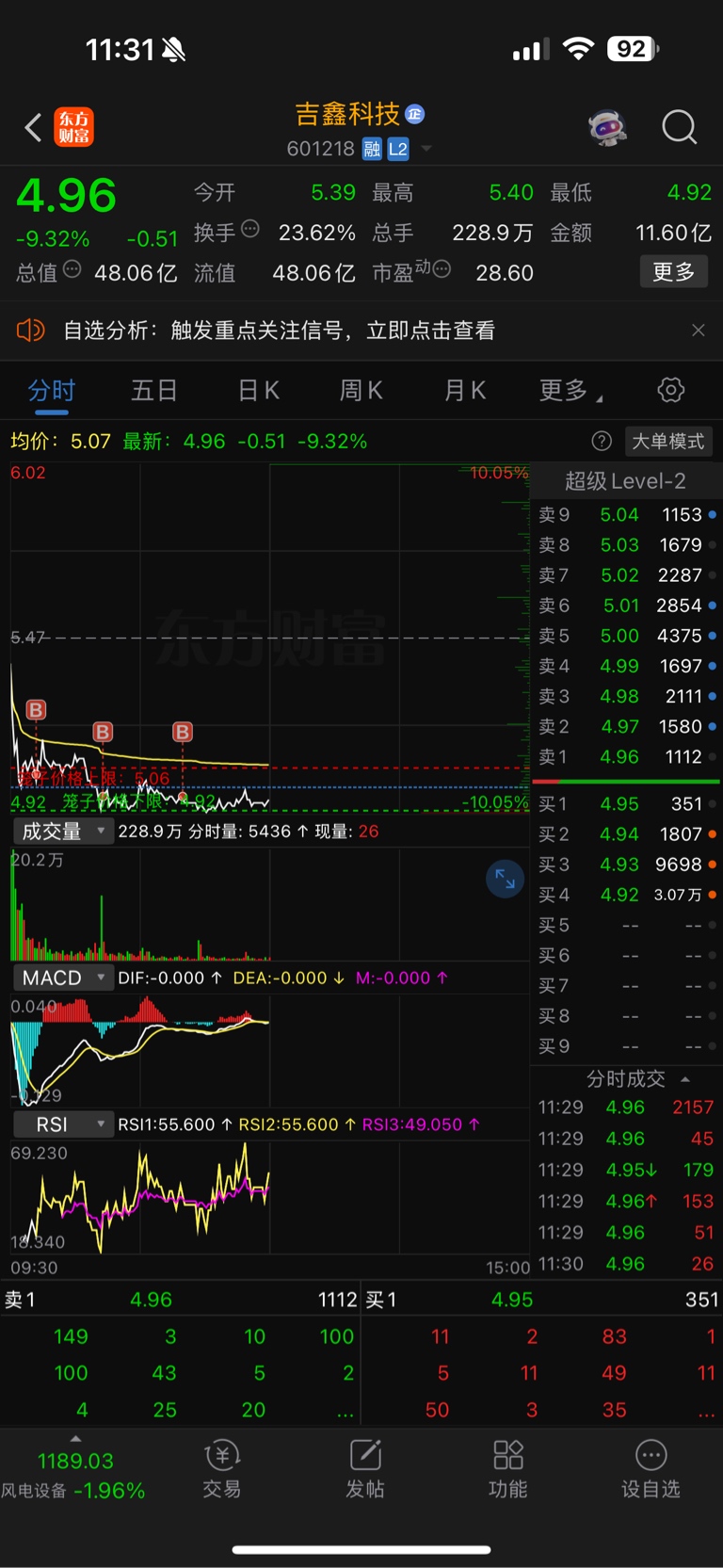The image size is (723, 1568).
Task: Tap the info icon beside 市盈动
Action: click(442, 269)
